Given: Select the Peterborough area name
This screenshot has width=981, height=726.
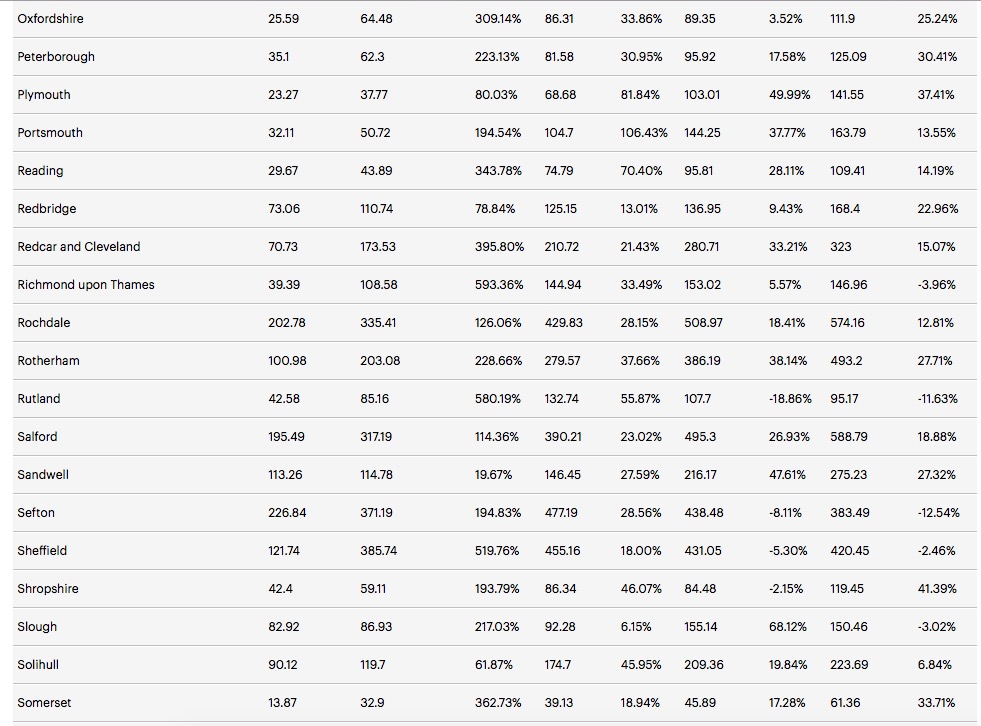Looking at the screenshot, I should click(x=56, y=57).
